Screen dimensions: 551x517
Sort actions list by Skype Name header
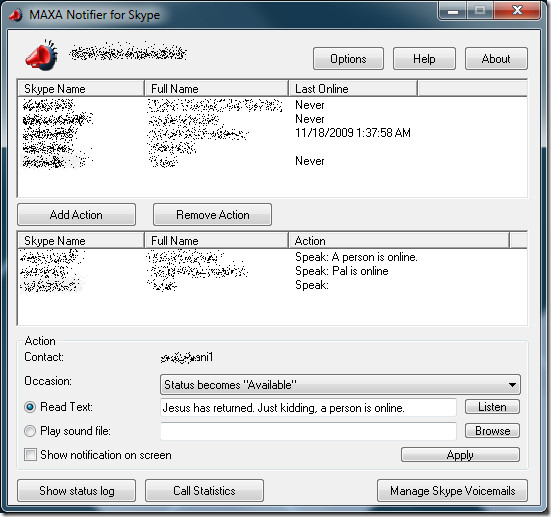click(81, 241)
